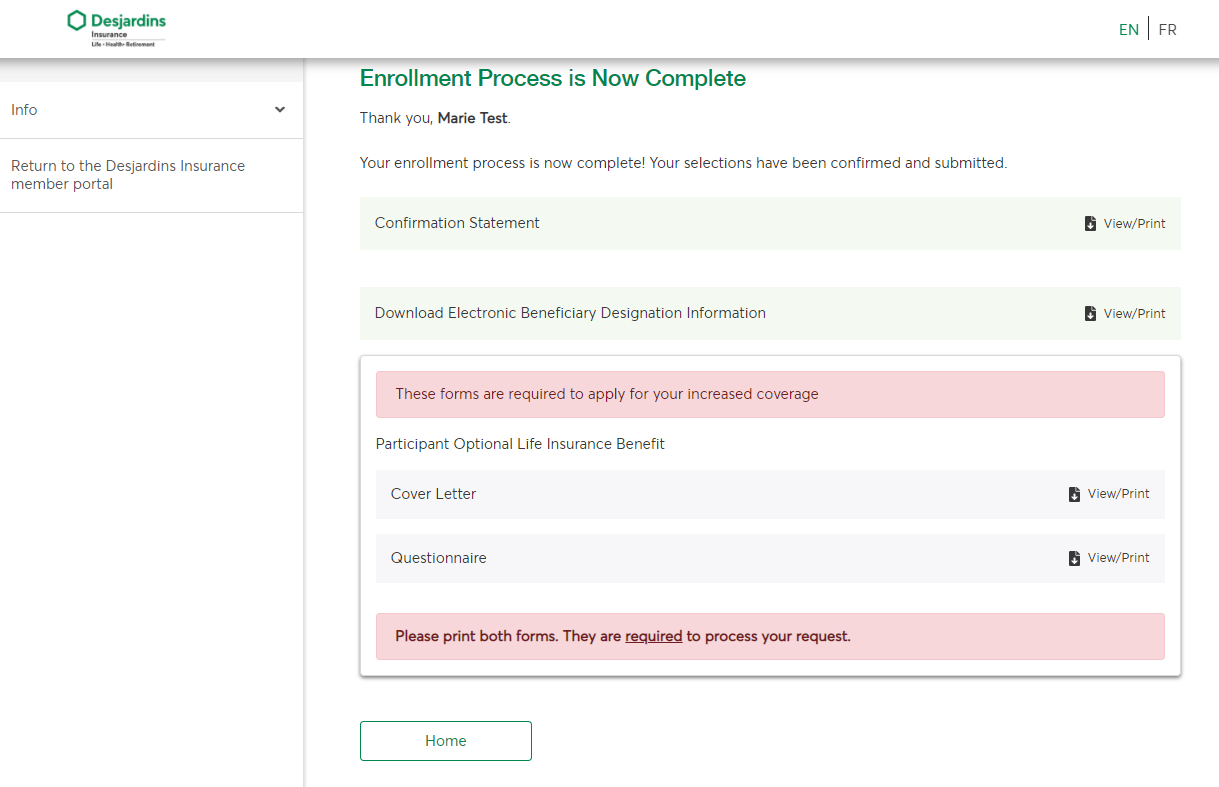Click View/Print text beside Questionnaire

1118,558
